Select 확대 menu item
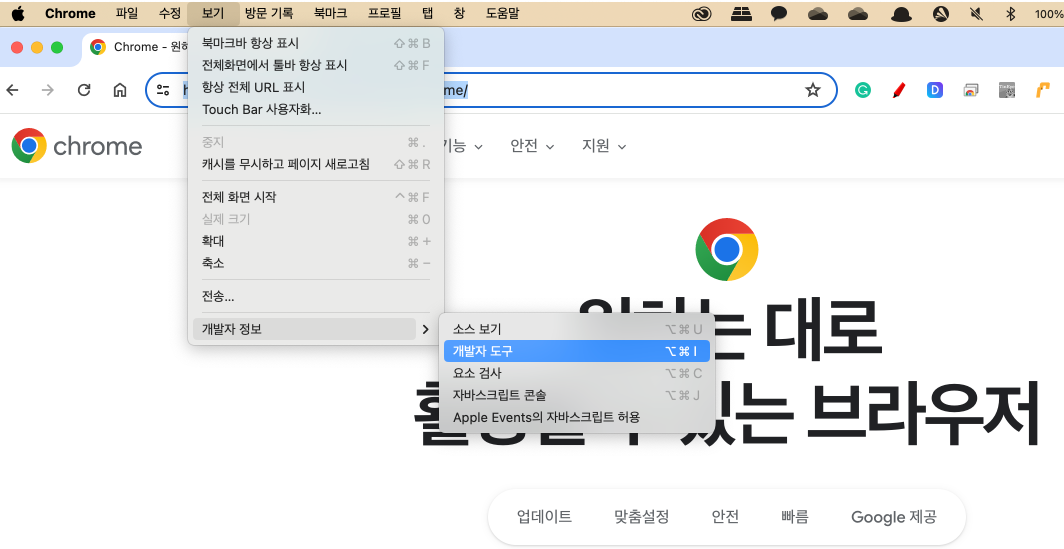The height and width of the screenshot is (549, 1064). point(316,241)
